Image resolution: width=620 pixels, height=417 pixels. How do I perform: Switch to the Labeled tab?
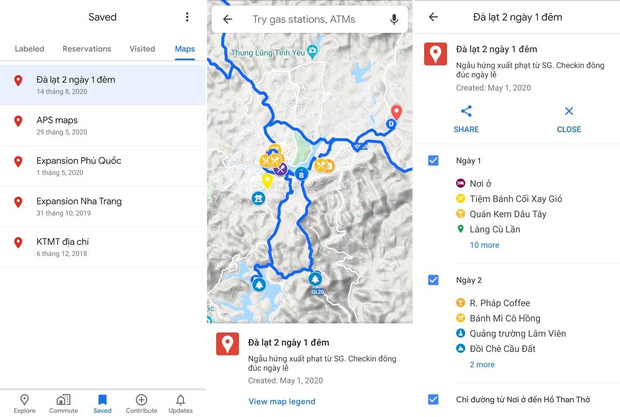pos(29,49)
